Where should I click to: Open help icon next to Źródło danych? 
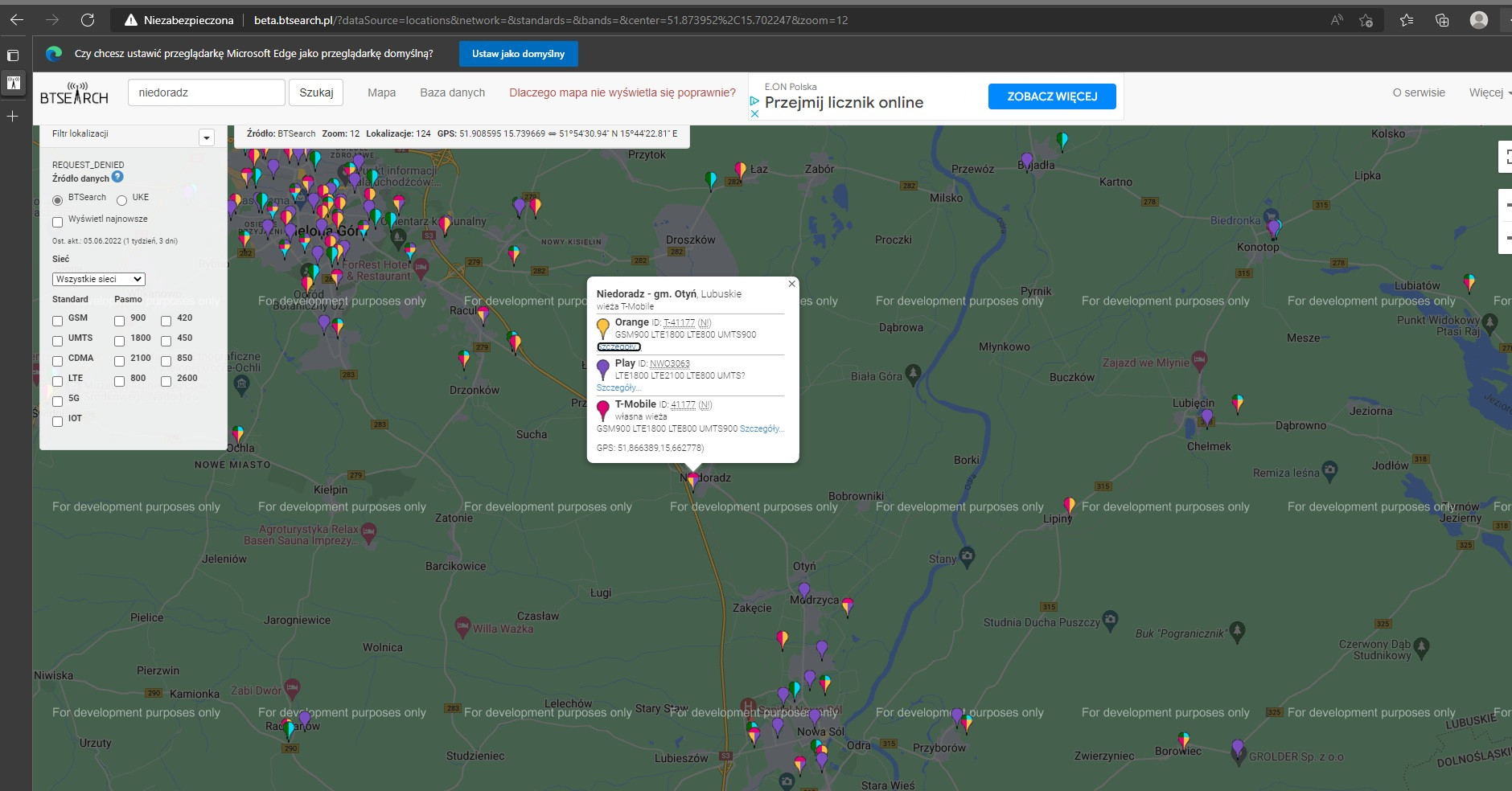point(117,177)
